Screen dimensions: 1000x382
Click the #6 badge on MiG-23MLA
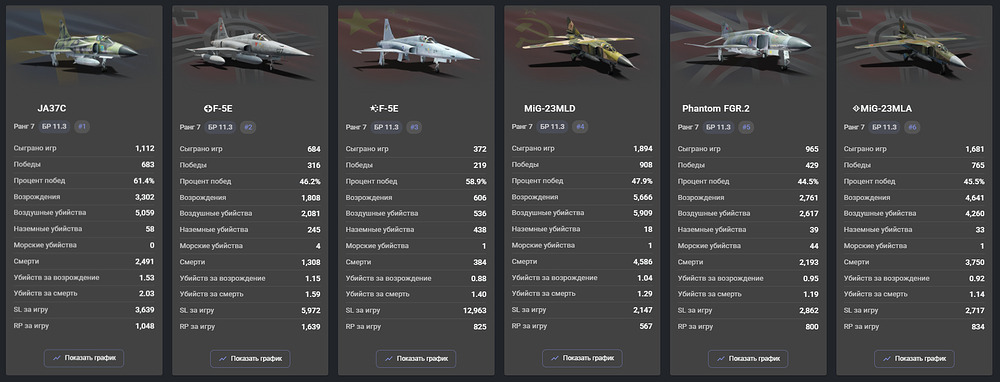pos(912,127)
